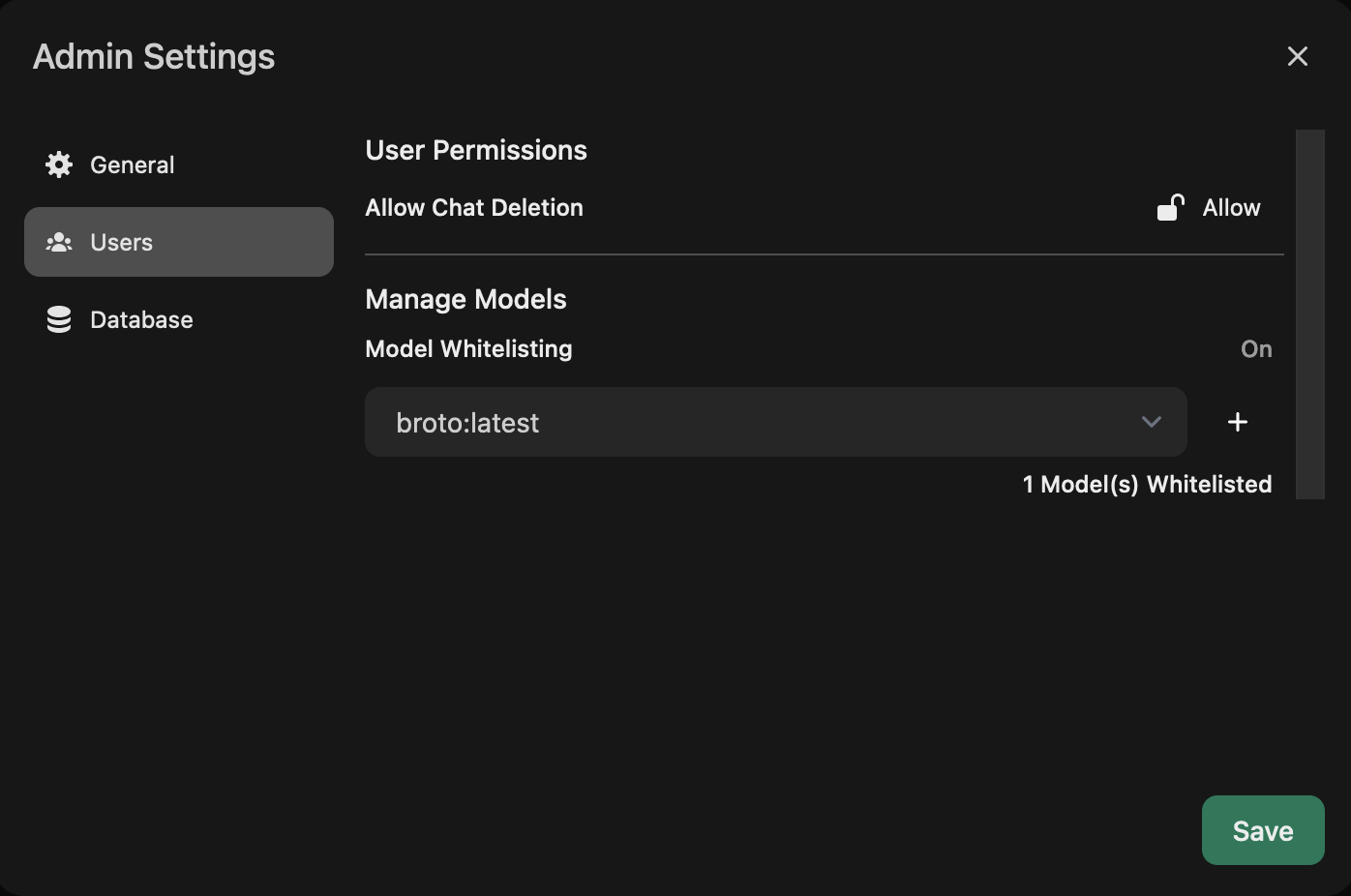
Task: Click the Allow toggle under User Permissions
Action: [x=1208, y=207]
